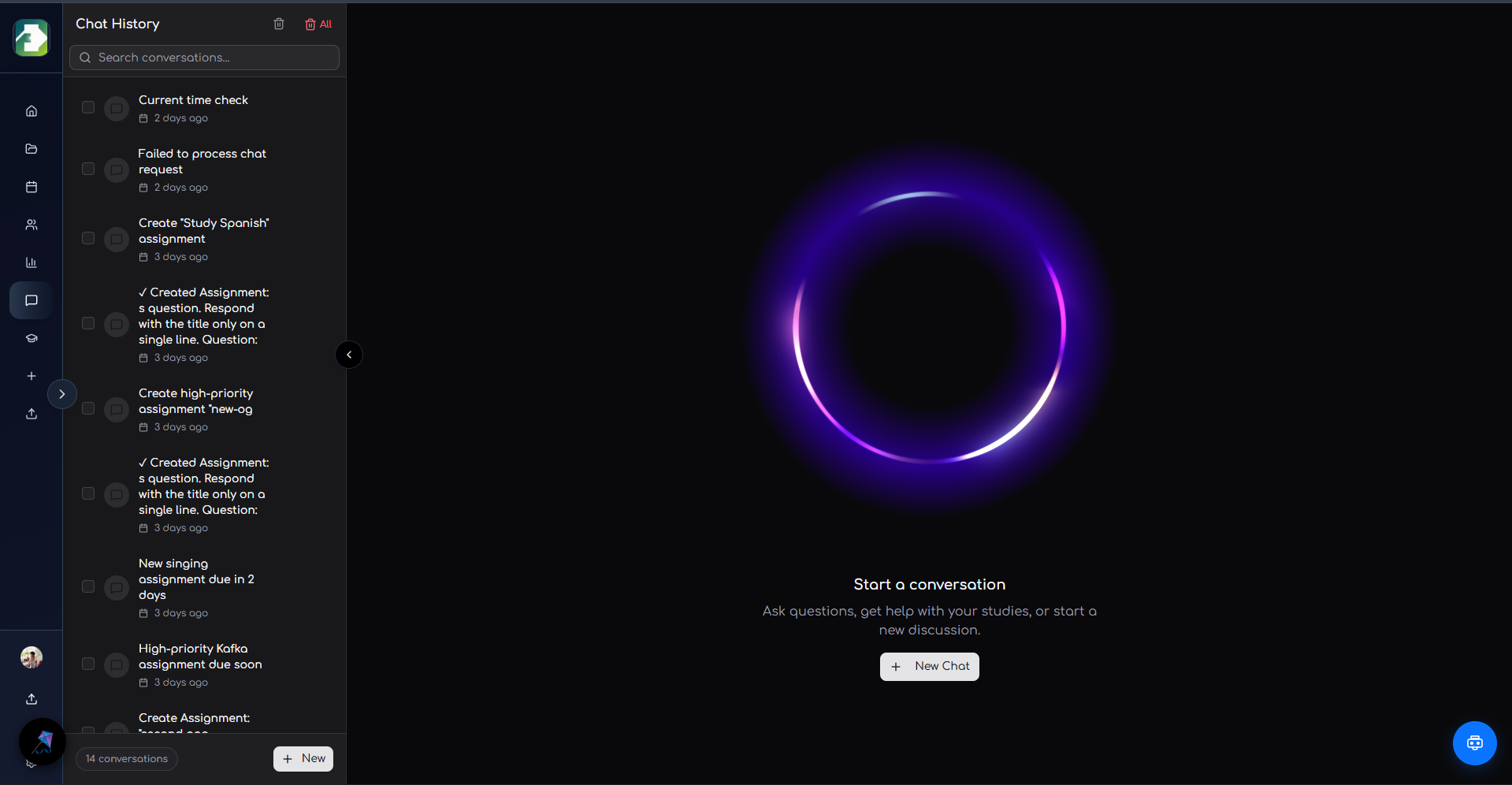Collapse the Chat History panel with the left chevron
The width and height of the screenshot is (1512, 785).
[349, 355]
